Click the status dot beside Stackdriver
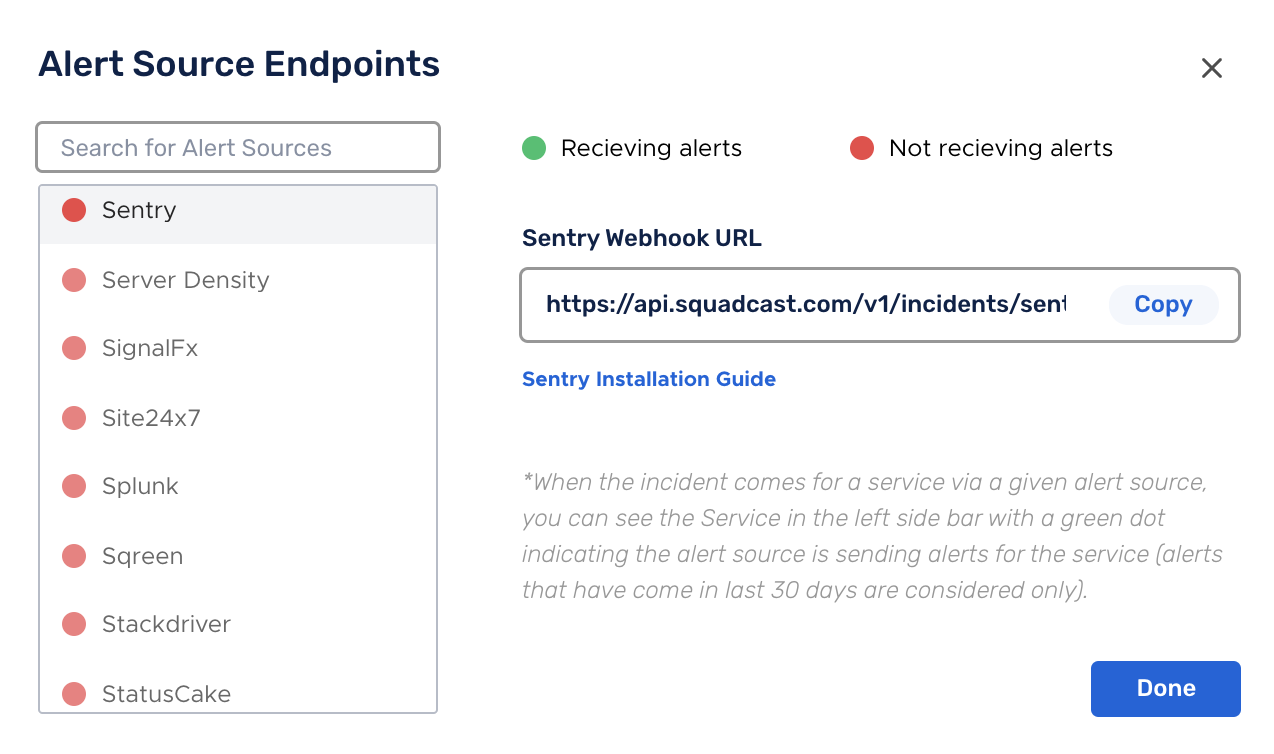 [74, 624]
